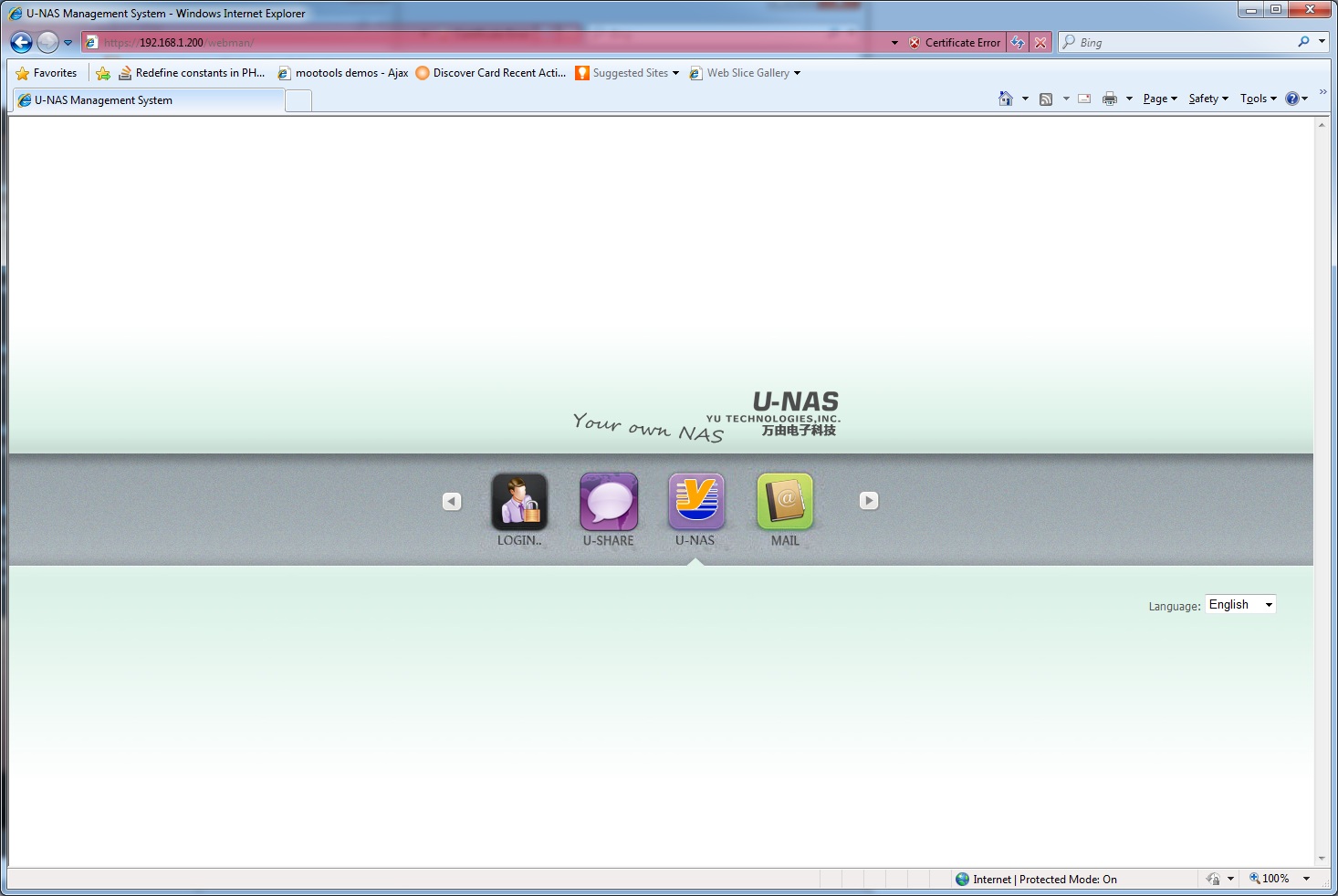This screenshot has height=896, width=1338.
Task: Open the Page menu
Action: (x=1160, y=99)
